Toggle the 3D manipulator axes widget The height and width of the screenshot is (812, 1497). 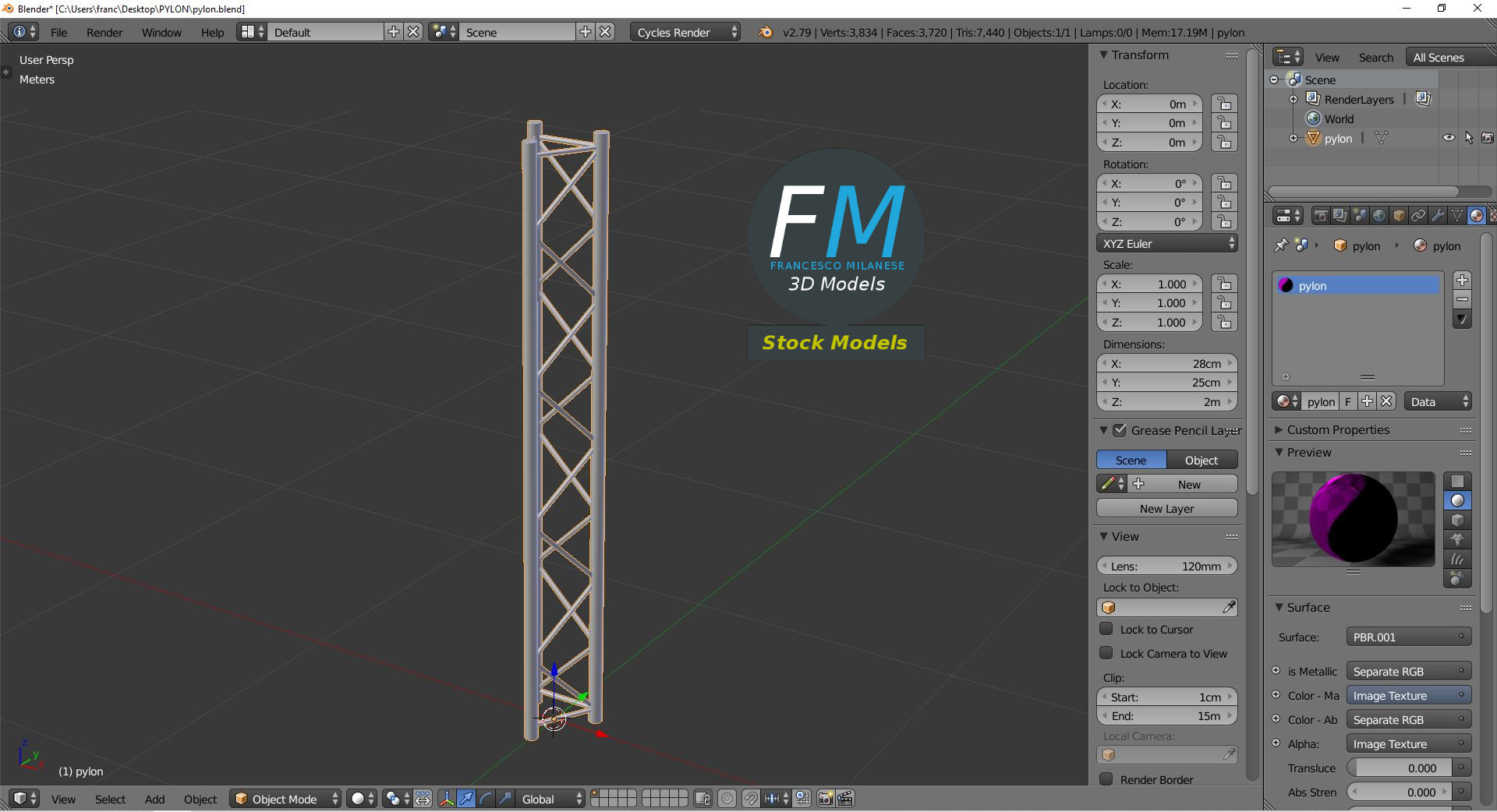pos(447,799)
